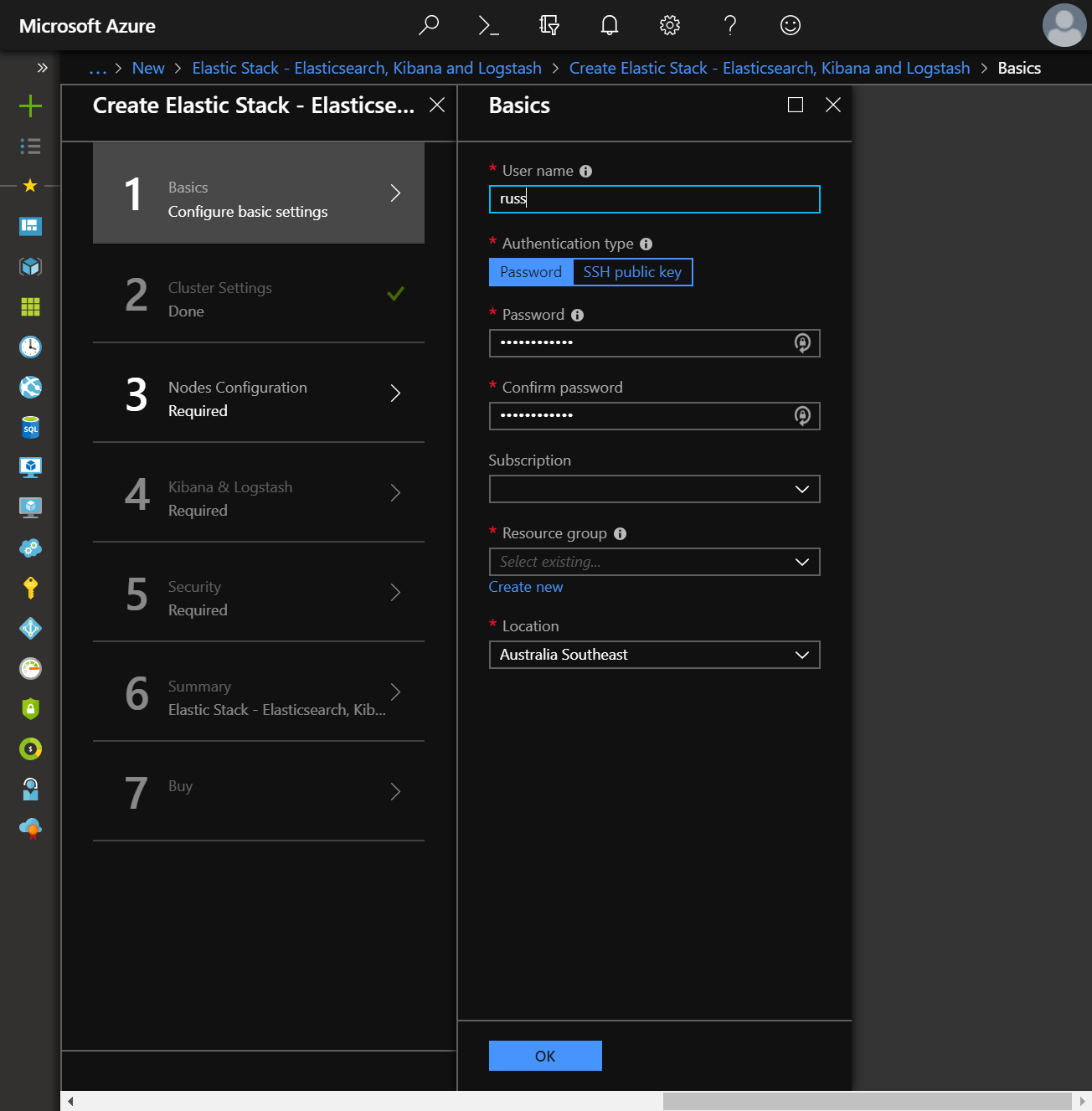Click the Help question mark icon
Viewport: 1092px width, 1111px height.
[x=729, y=25]
